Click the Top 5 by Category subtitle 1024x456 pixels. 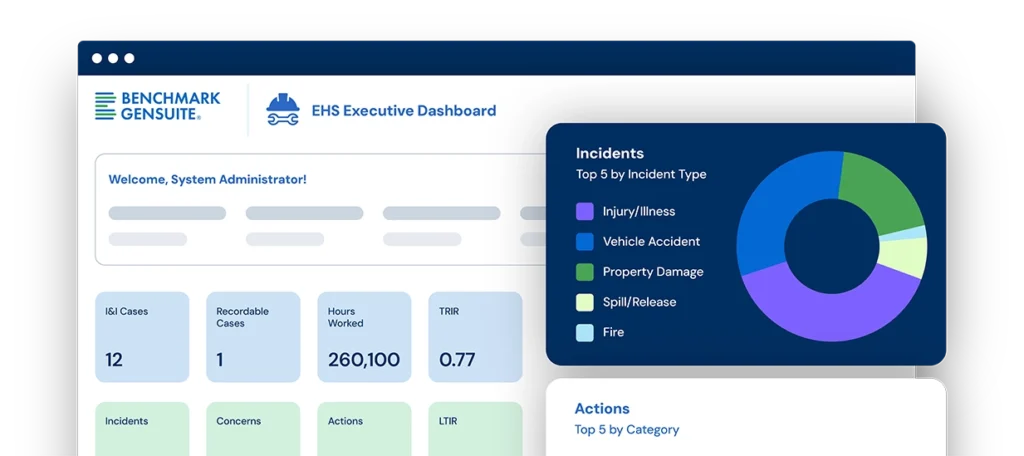(627, 430)
